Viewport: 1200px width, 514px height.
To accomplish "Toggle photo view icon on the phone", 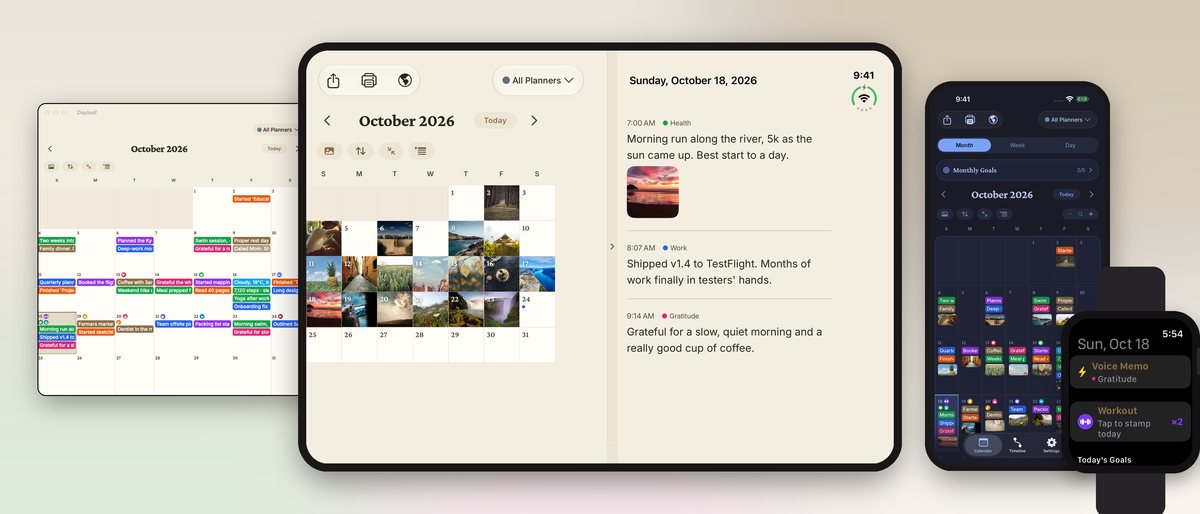I will [947, 214].
